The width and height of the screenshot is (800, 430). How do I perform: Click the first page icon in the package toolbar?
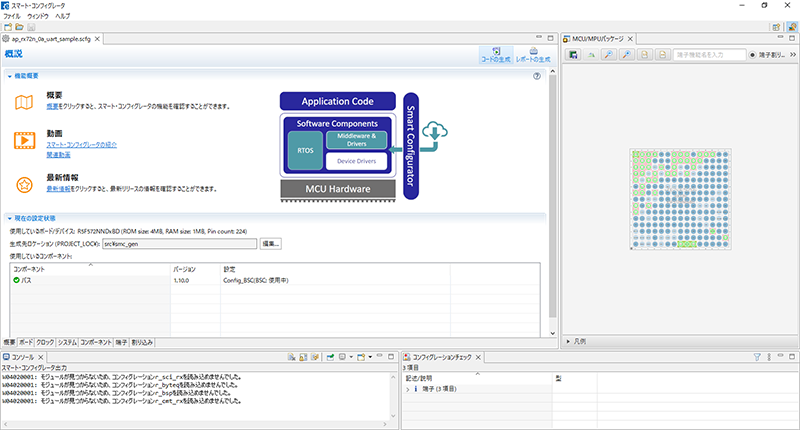tap(645, 55)
